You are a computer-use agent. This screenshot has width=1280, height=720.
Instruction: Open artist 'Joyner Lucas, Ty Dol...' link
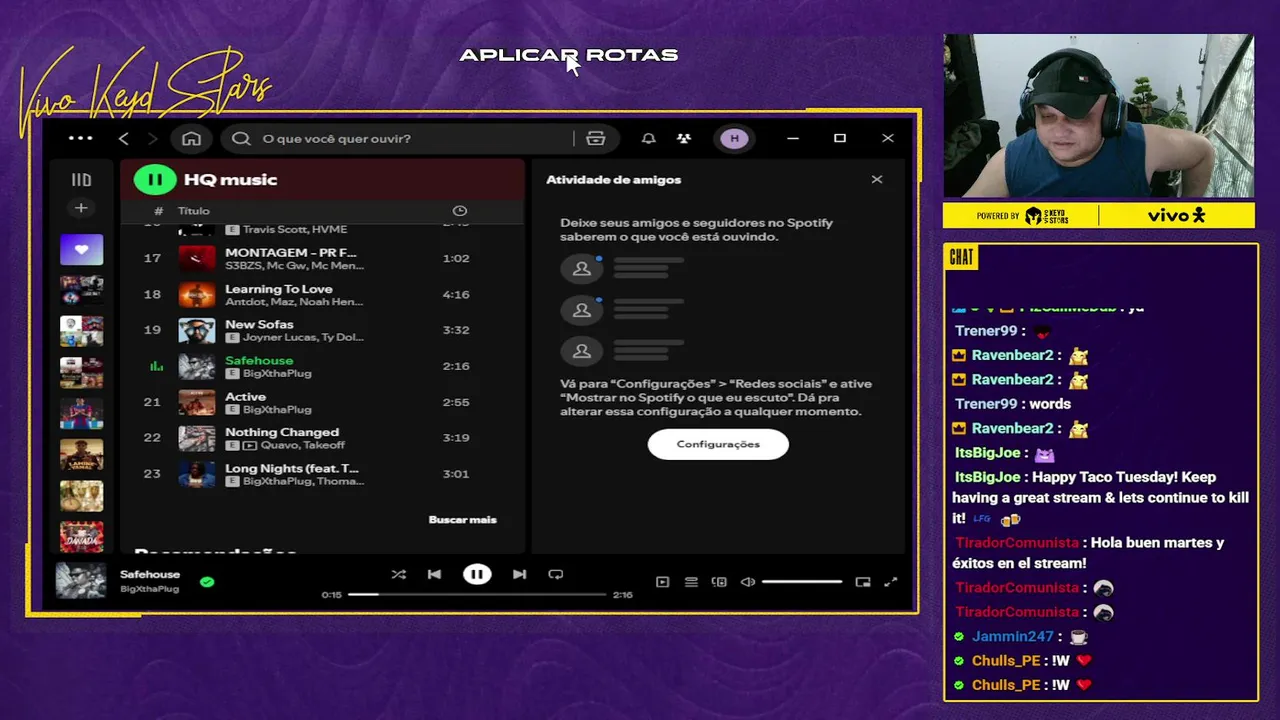click(303, 338)
